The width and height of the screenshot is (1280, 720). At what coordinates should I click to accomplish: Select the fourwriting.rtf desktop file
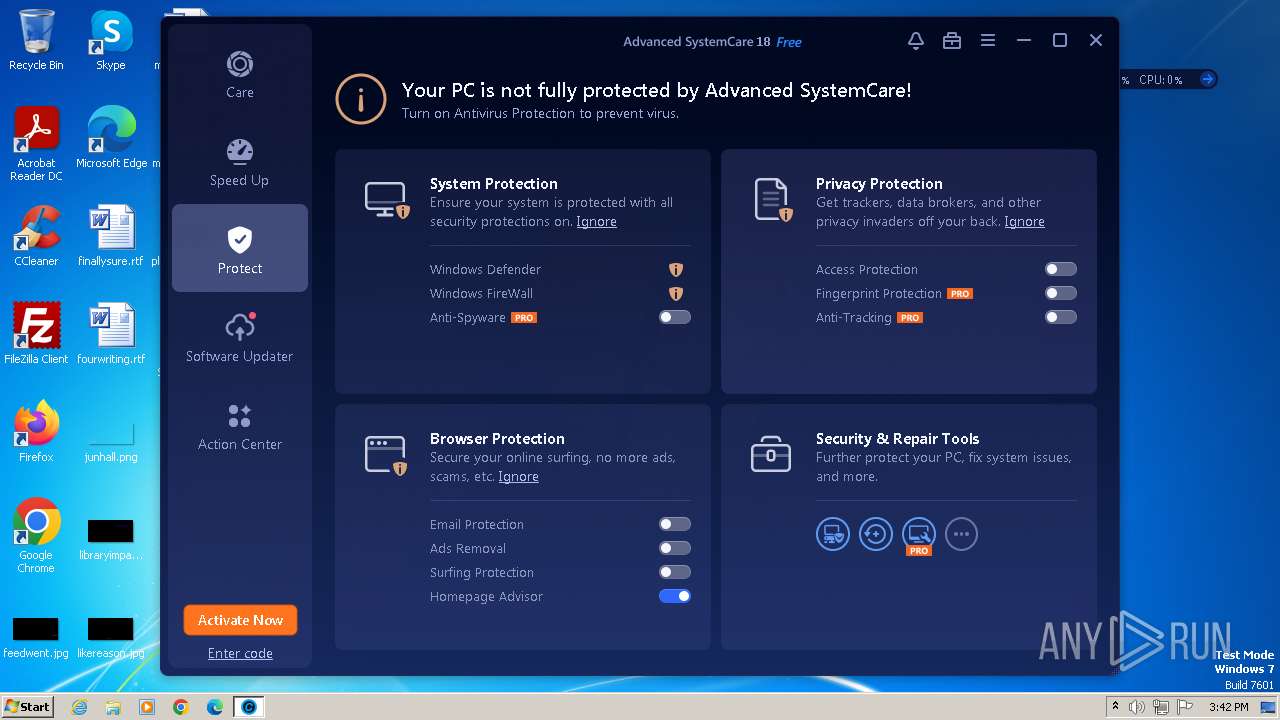[111, 334]
